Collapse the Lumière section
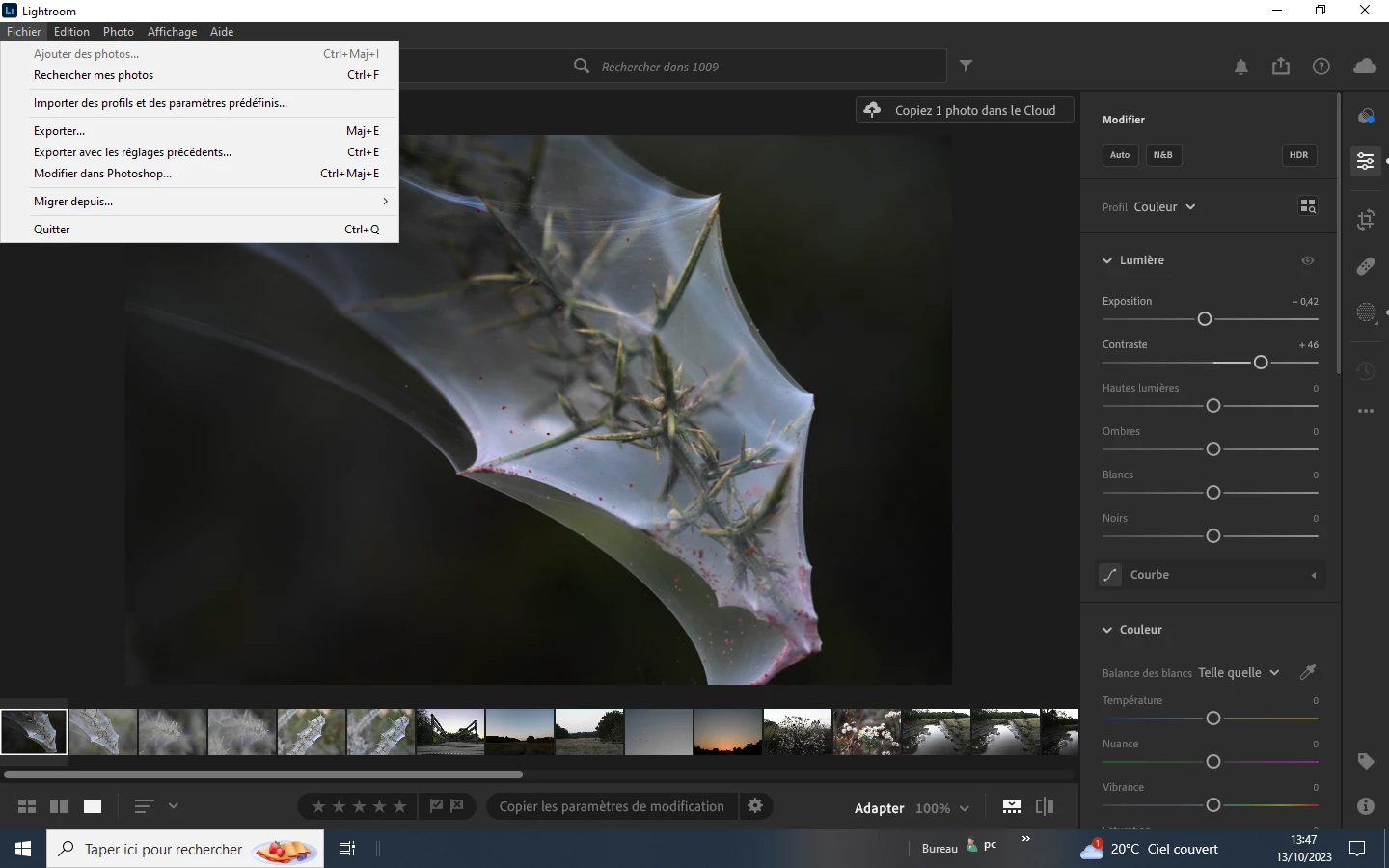The width and height of the screenshot is (1389, 868). coord(1107,260)
